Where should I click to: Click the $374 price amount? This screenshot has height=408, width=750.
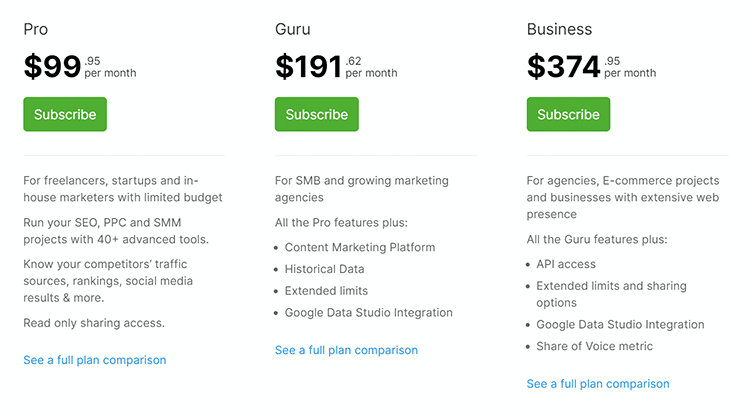(x=564, y=67)
